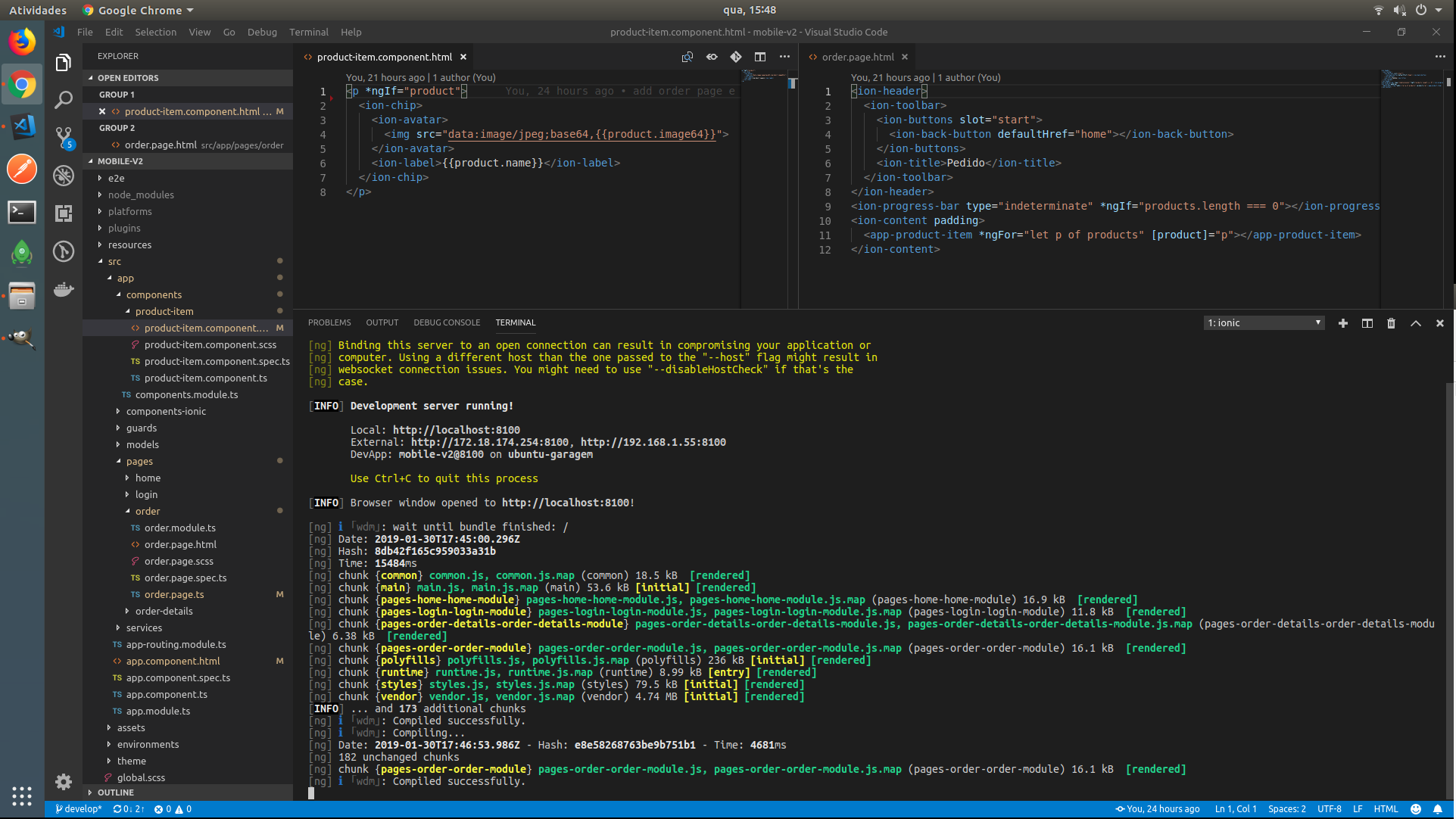
Task: Open the terminal selector dropdown '1: ionic'
Action: click(1263, 323)
